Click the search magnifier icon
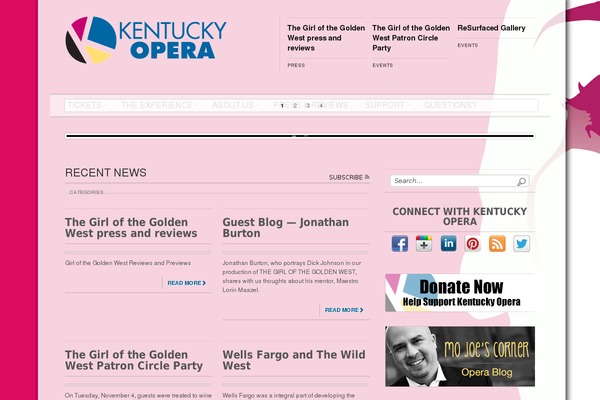600x400 pixels. (x=522, y=181)
